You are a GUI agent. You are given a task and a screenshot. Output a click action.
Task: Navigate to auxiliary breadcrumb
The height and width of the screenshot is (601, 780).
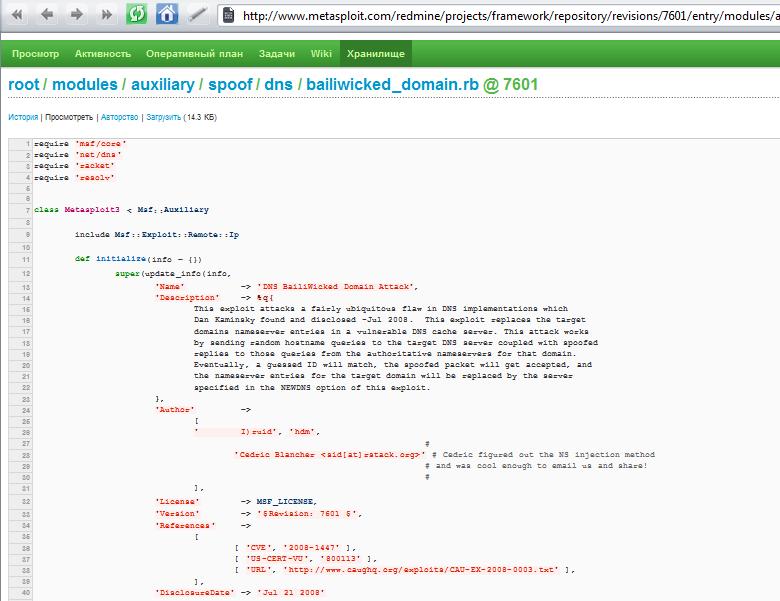163,85
